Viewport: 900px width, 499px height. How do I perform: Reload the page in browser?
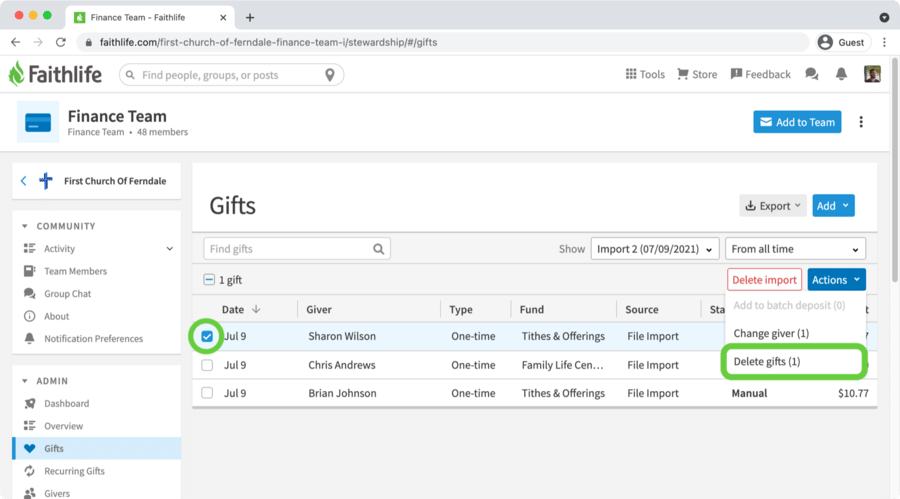[61, 42]
